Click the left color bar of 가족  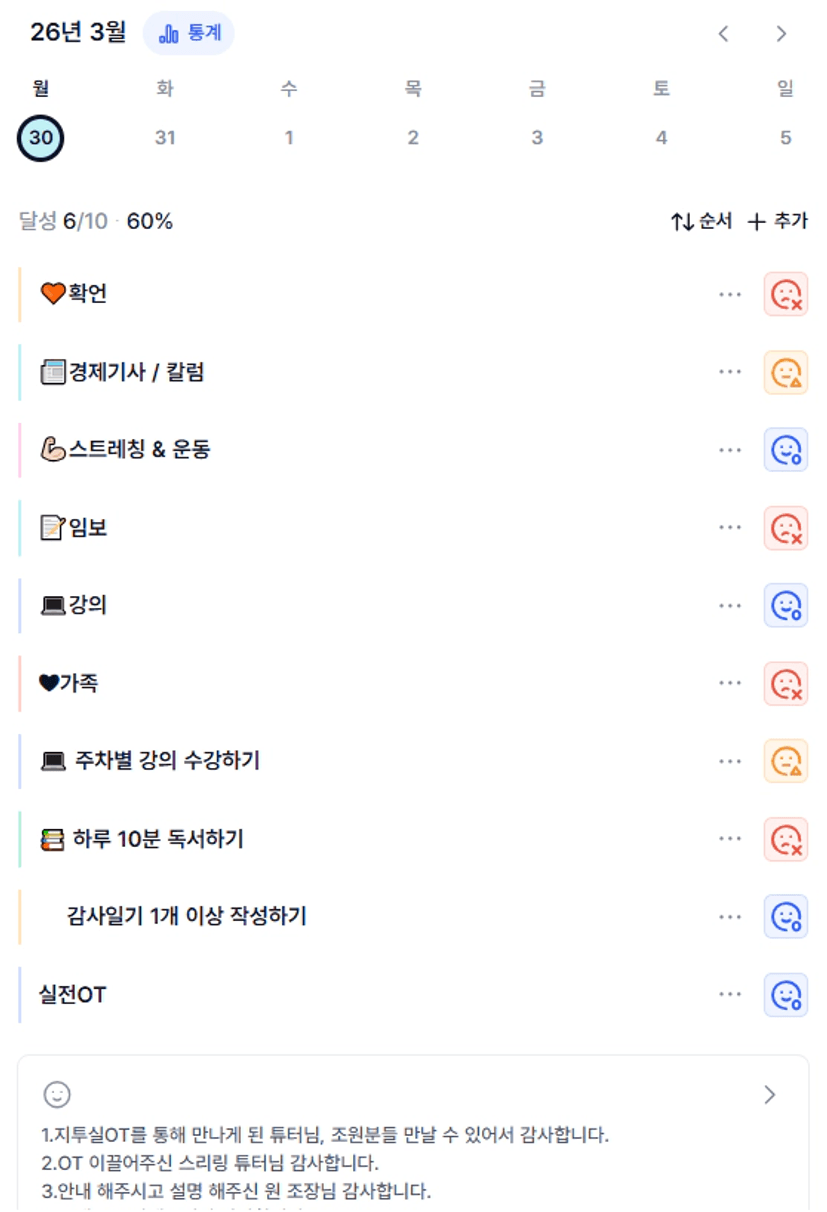(20, 684)
